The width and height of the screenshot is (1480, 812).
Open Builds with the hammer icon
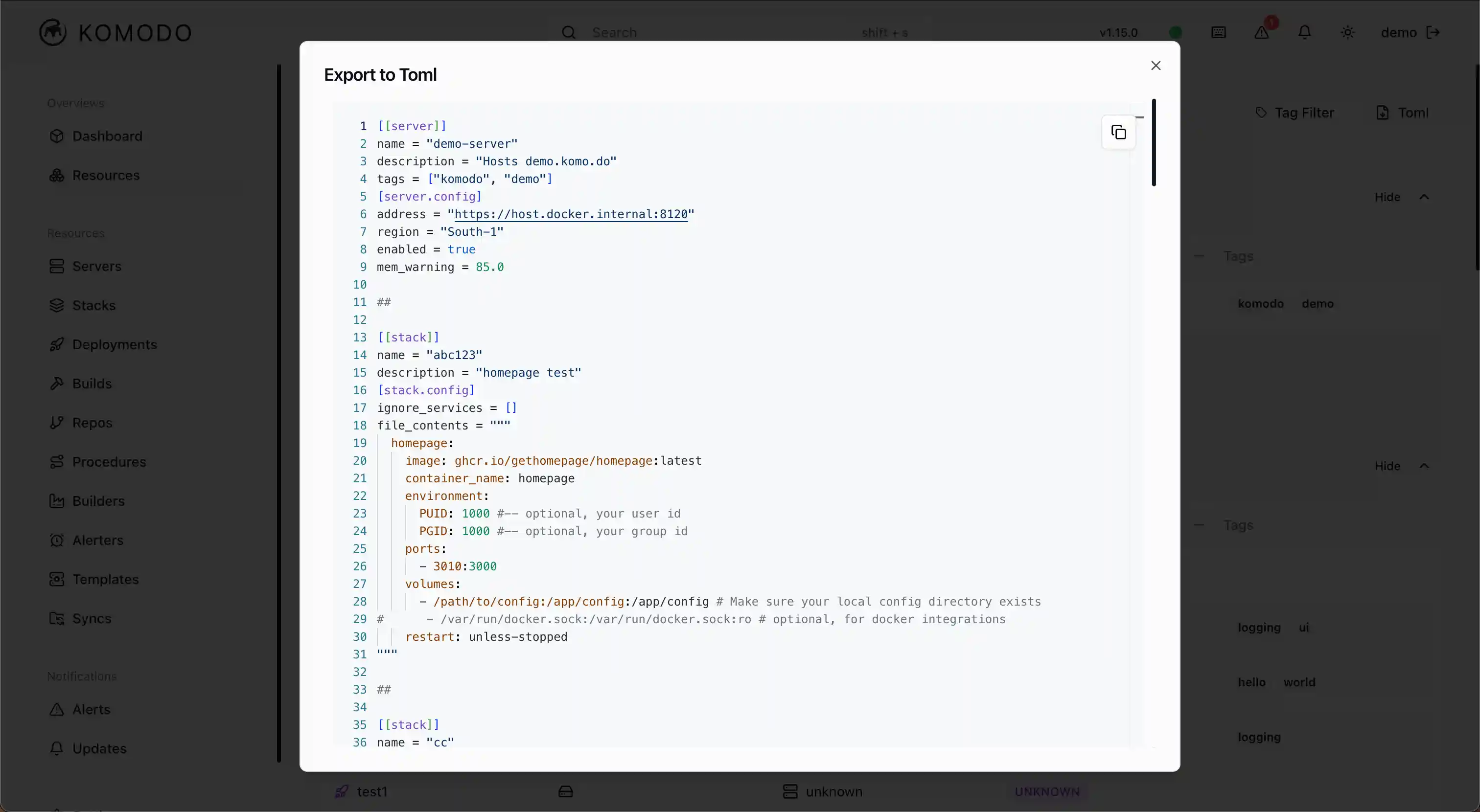pos(92,383)
